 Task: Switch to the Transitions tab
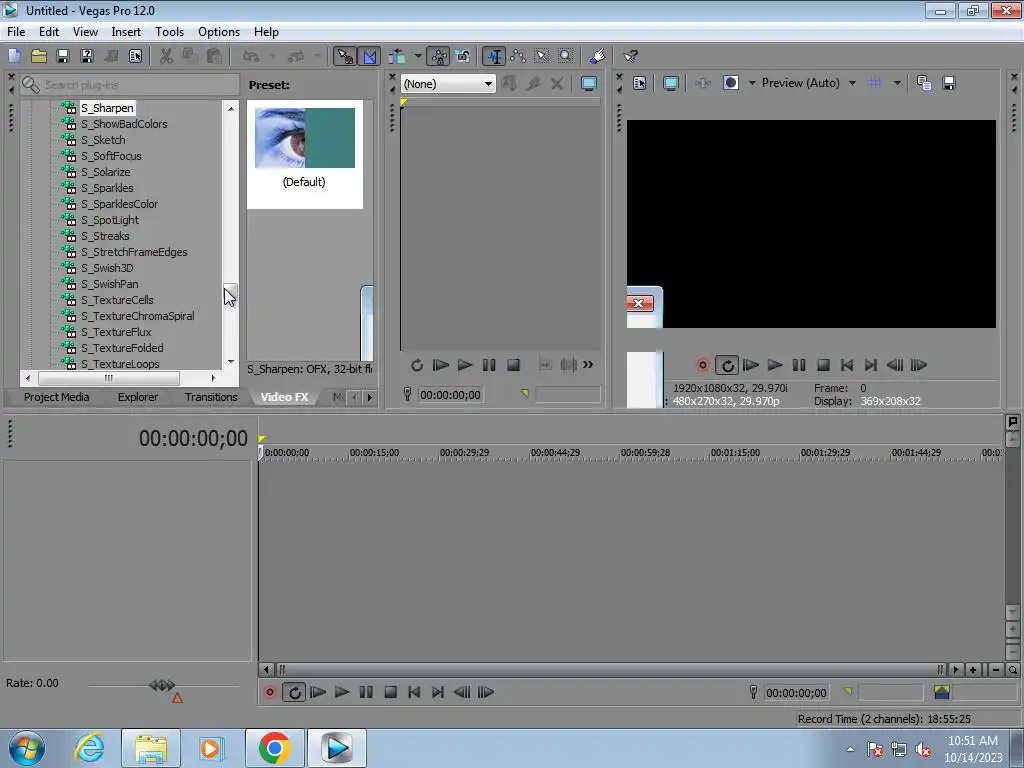pyautogui.click(x=211, y=397)
